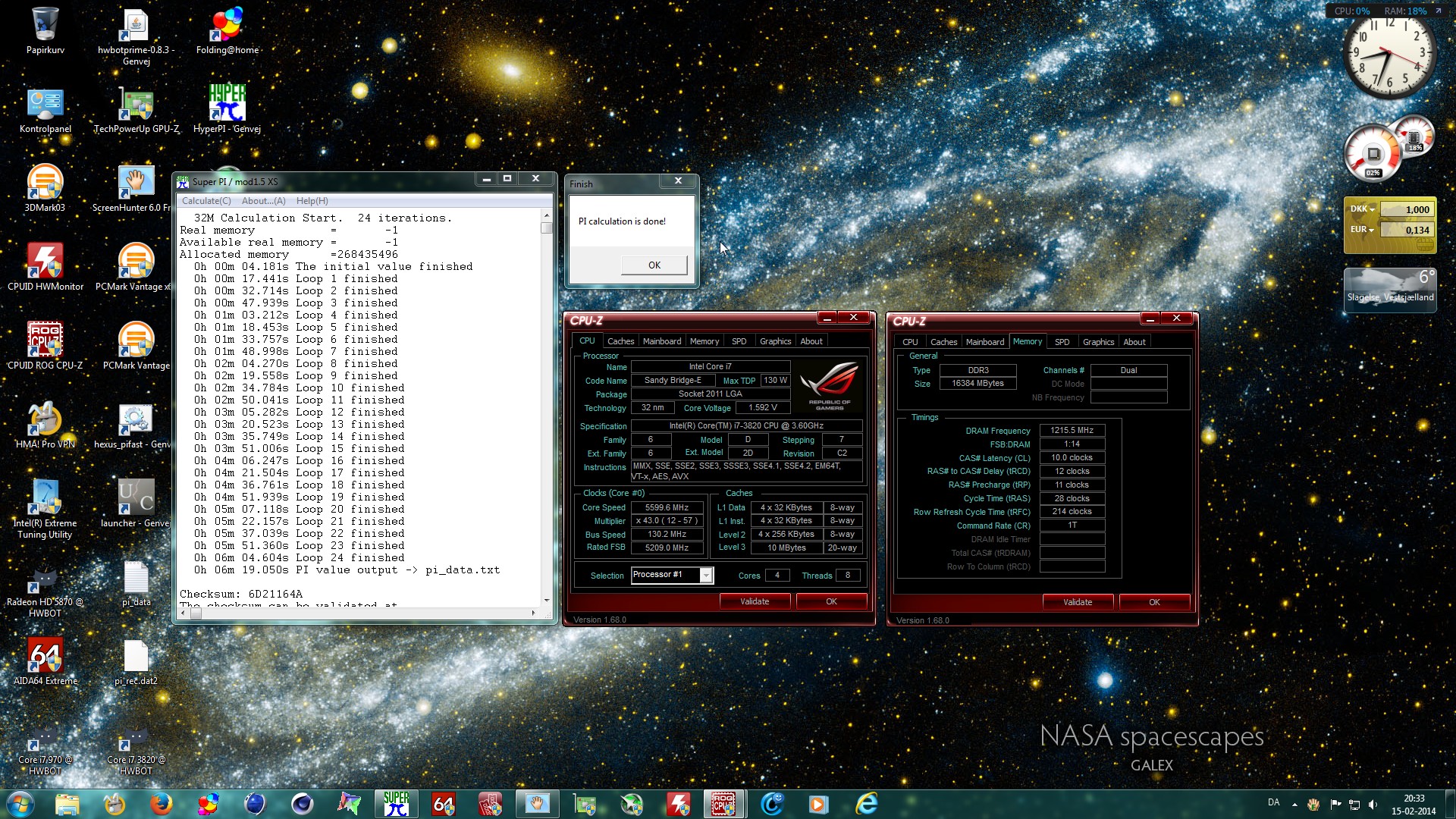This screenshot has height=819, width=1456.
Task: Show hidden tray icons arrow
Action: [x=1294, y=805]
